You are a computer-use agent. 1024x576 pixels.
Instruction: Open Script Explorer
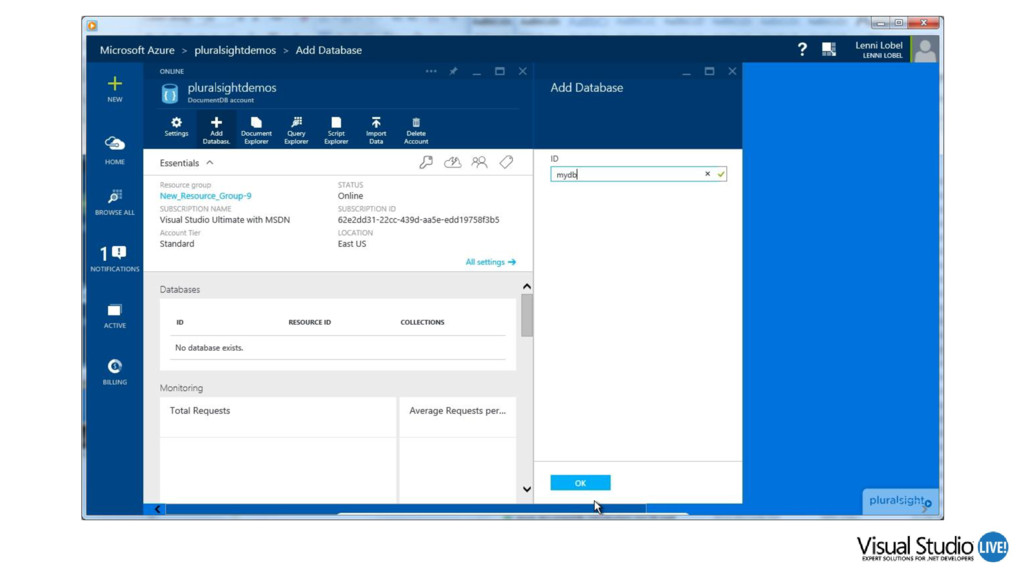tap(336, 130)
